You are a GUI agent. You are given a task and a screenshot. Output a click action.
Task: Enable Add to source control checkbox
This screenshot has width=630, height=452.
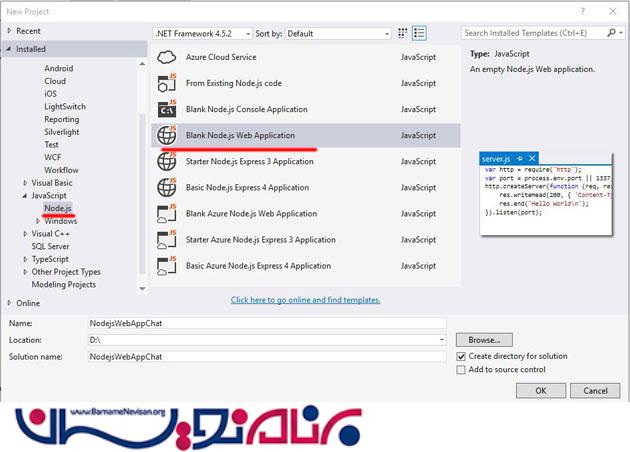pos(461,370)
